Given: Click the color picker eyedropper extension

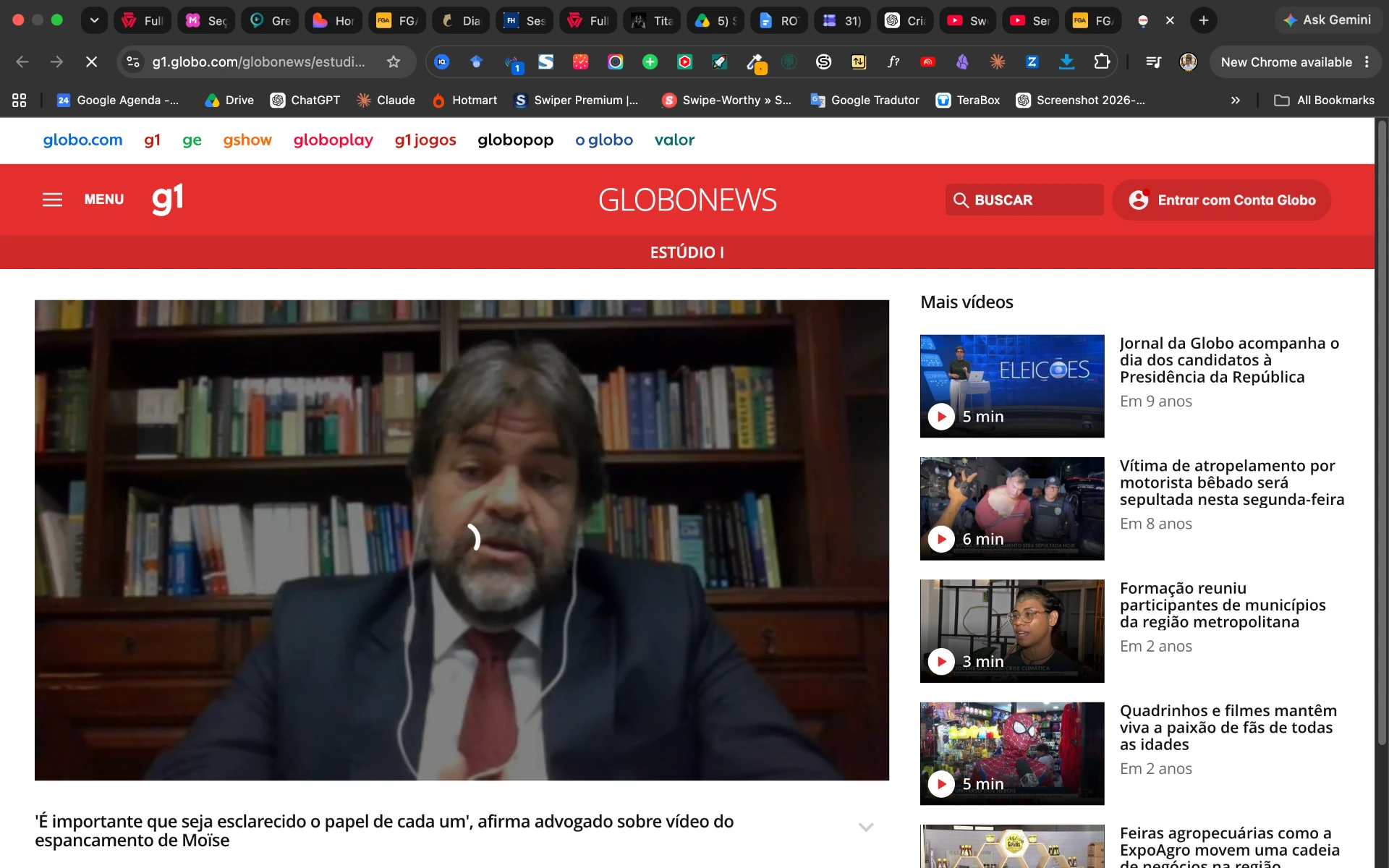Looking at the screenshot, I should click(755, 64).
